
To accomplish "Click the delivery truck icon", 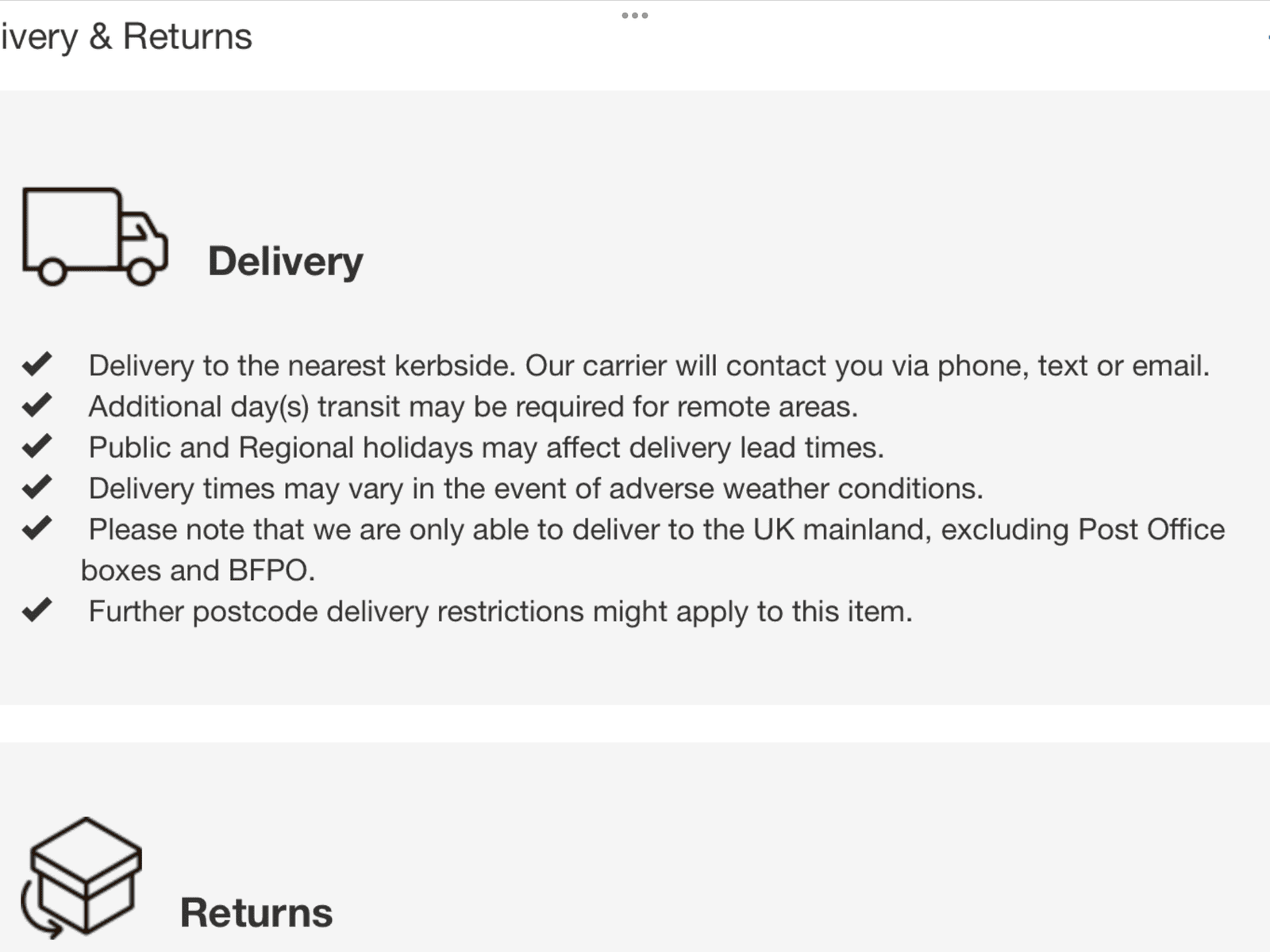I will coord(94,236).
